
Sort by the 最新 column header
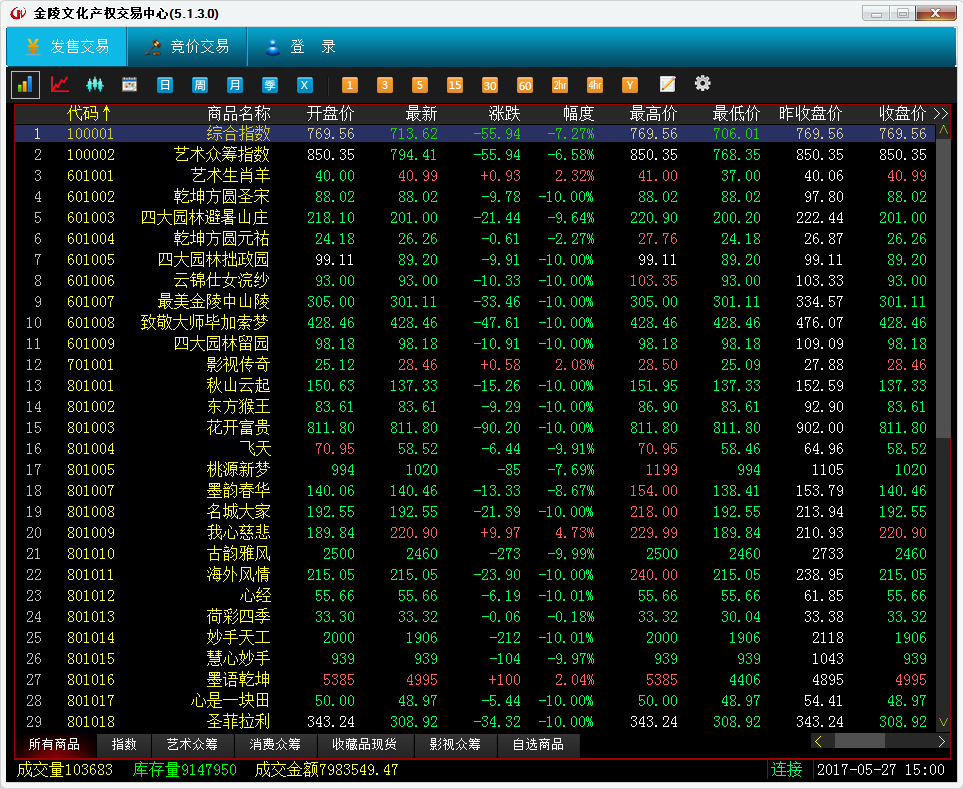pyautogui.click(x=421, y=114)
